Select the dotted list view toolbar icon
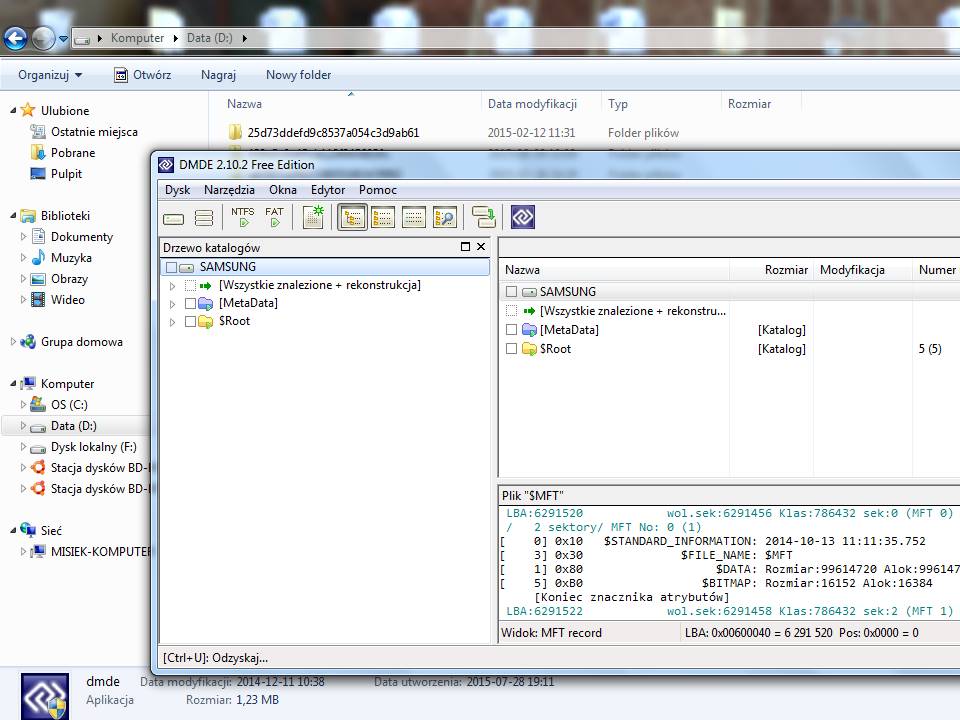The width and height of the screenshot is (960, 720). coord(414,217)
